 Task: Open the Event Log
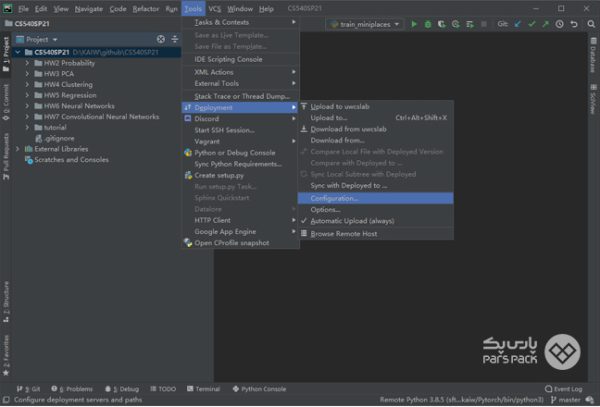(x=563, y=389)
